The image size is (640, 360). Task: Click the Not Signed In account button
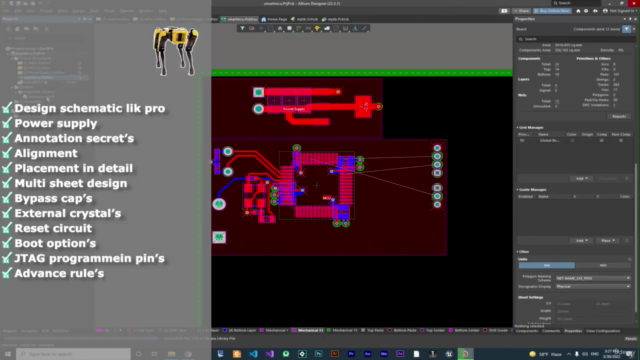pos(620,11)
